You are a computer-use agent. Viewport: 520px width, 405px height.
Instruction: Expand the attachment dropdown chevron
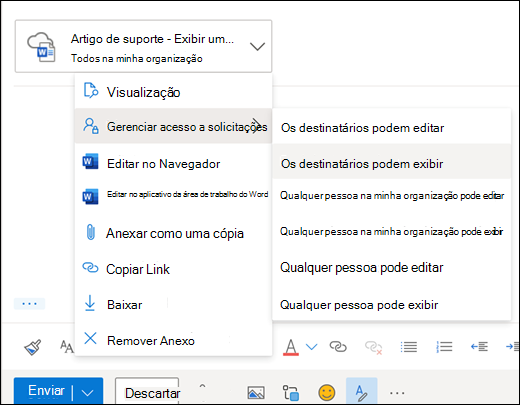[x=257, y=46]
